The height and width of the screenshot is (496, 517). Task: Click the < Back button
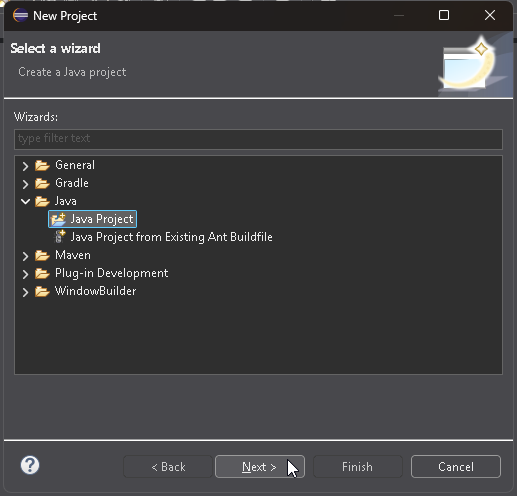click(x=168, y=466)
